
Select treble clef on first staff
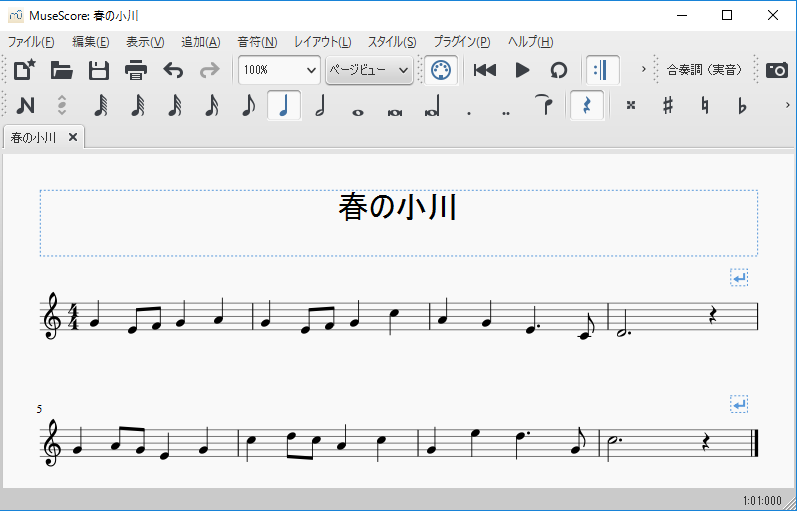pos(52,316)
